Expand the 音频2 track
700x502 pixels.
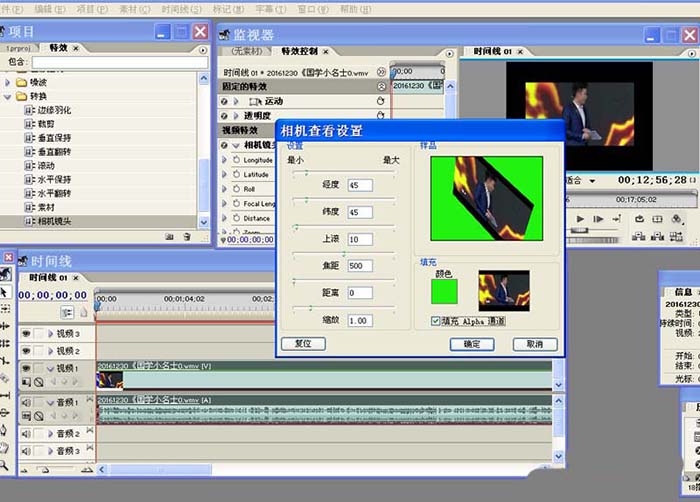click(x=50, y=433)
